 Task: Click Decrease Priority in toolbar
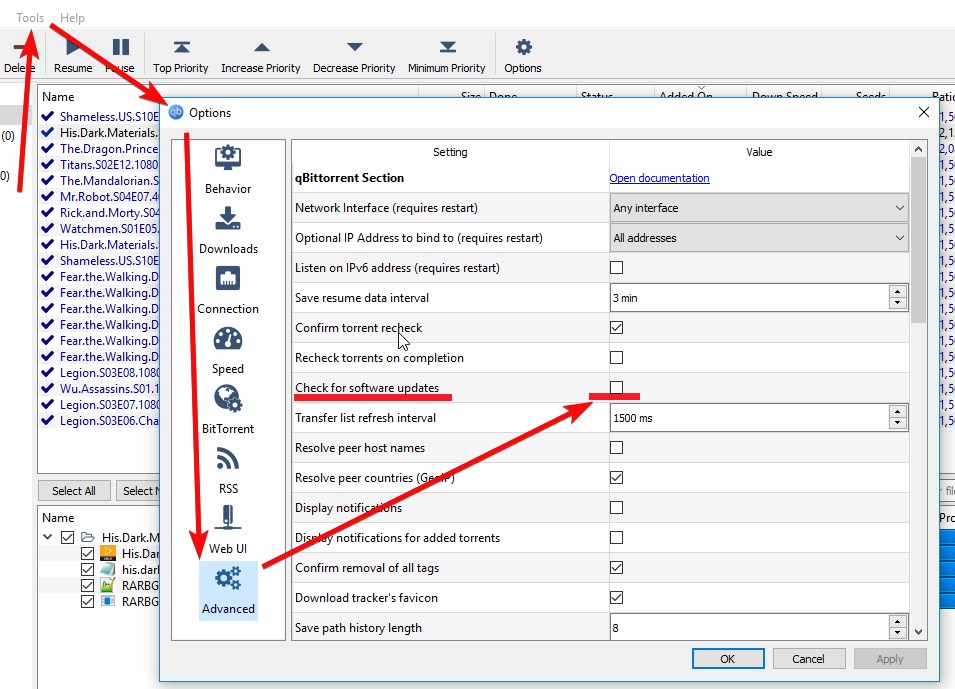(x=354, y=55)
